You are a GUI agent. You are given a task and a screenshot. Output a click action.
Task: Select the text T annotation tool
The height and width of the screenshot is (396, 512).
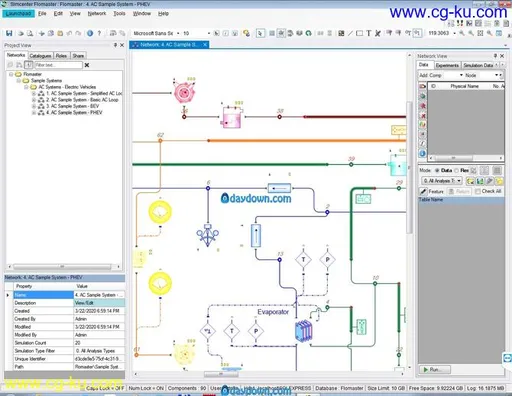point(368,33)
